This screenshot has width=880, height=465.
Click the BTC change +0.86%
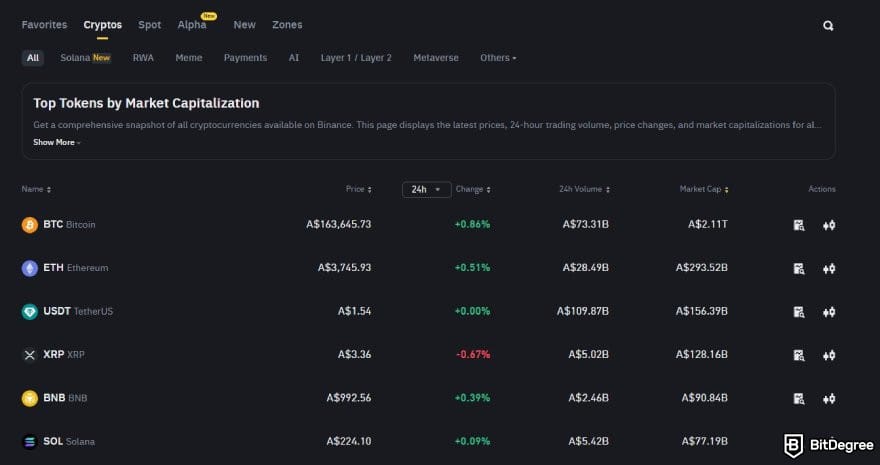[473, 224]
